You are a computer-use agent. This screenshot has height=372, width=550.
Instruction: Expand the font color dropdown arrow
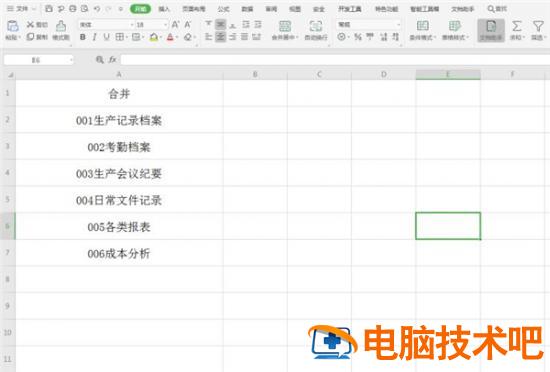[177, 37]
